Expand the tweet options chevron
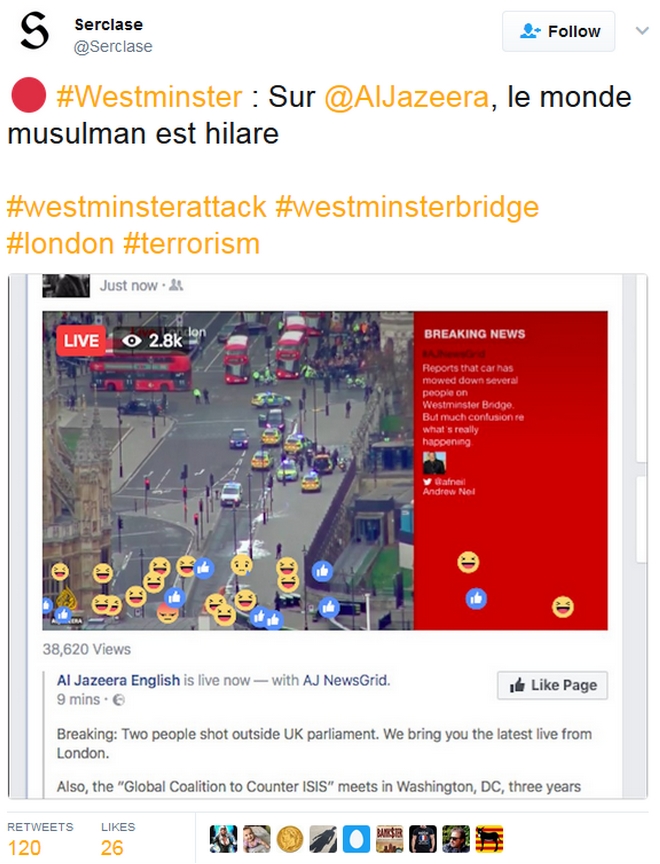660x864 pixels. 642,31
